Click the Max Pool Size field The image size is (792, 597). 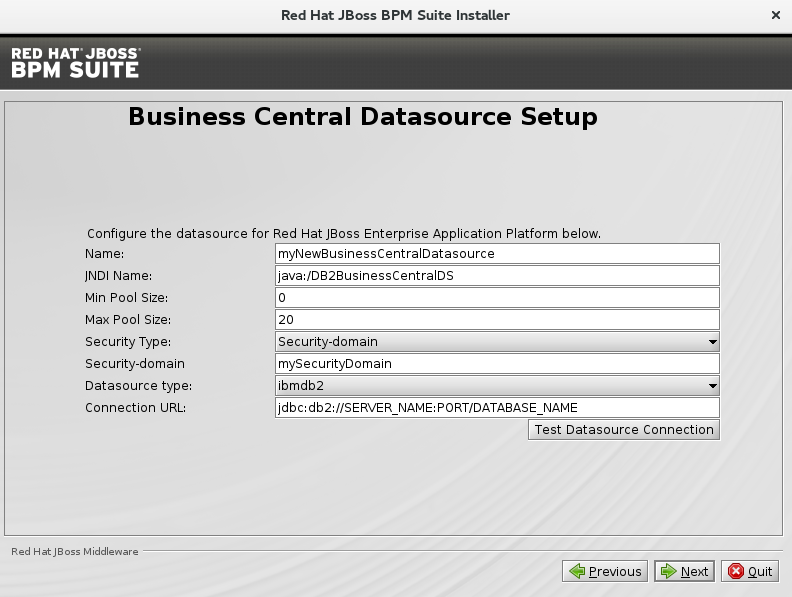[498, 320]
